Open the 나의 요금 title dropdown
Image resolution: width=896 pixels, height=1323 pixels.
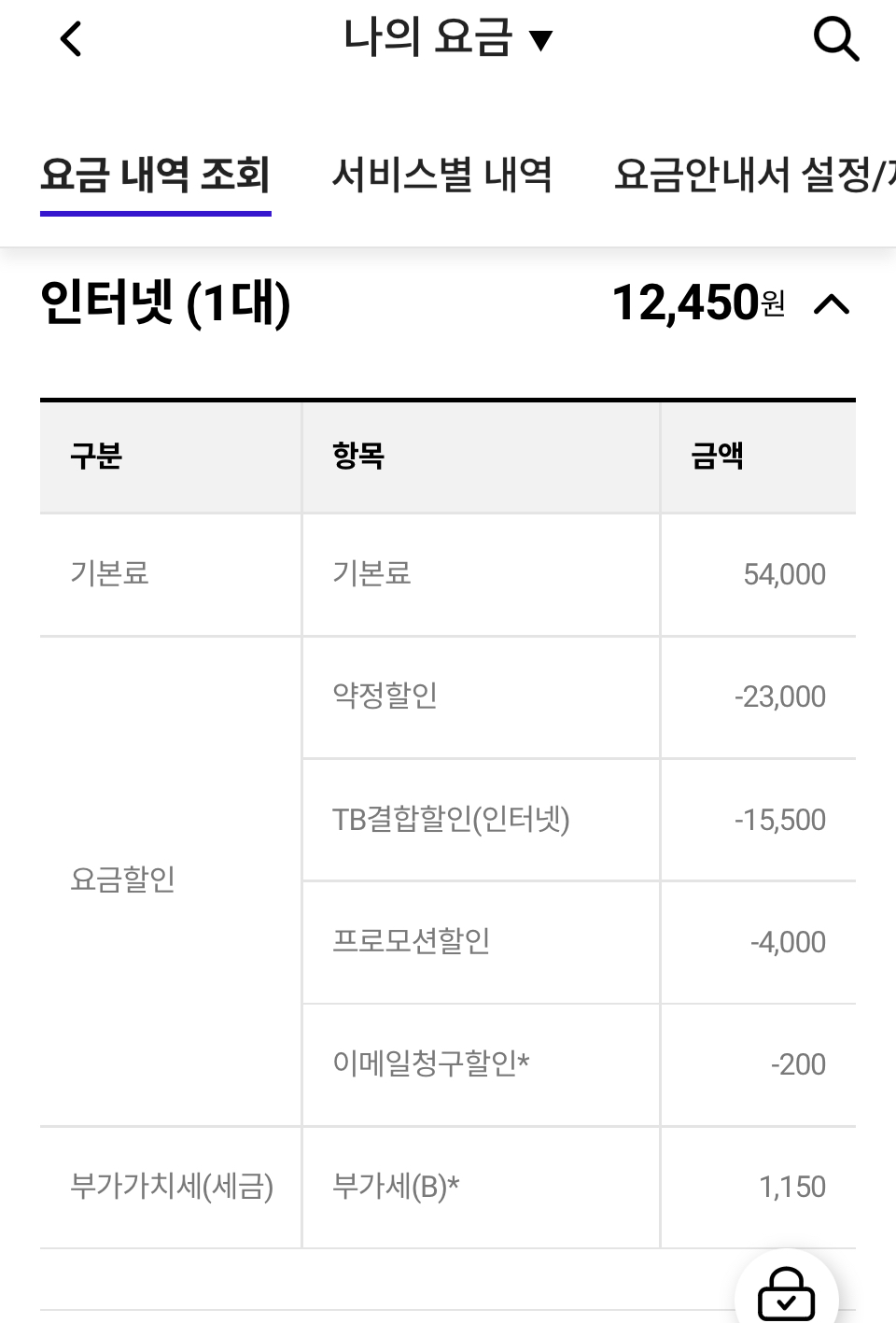tap(448, 39)
